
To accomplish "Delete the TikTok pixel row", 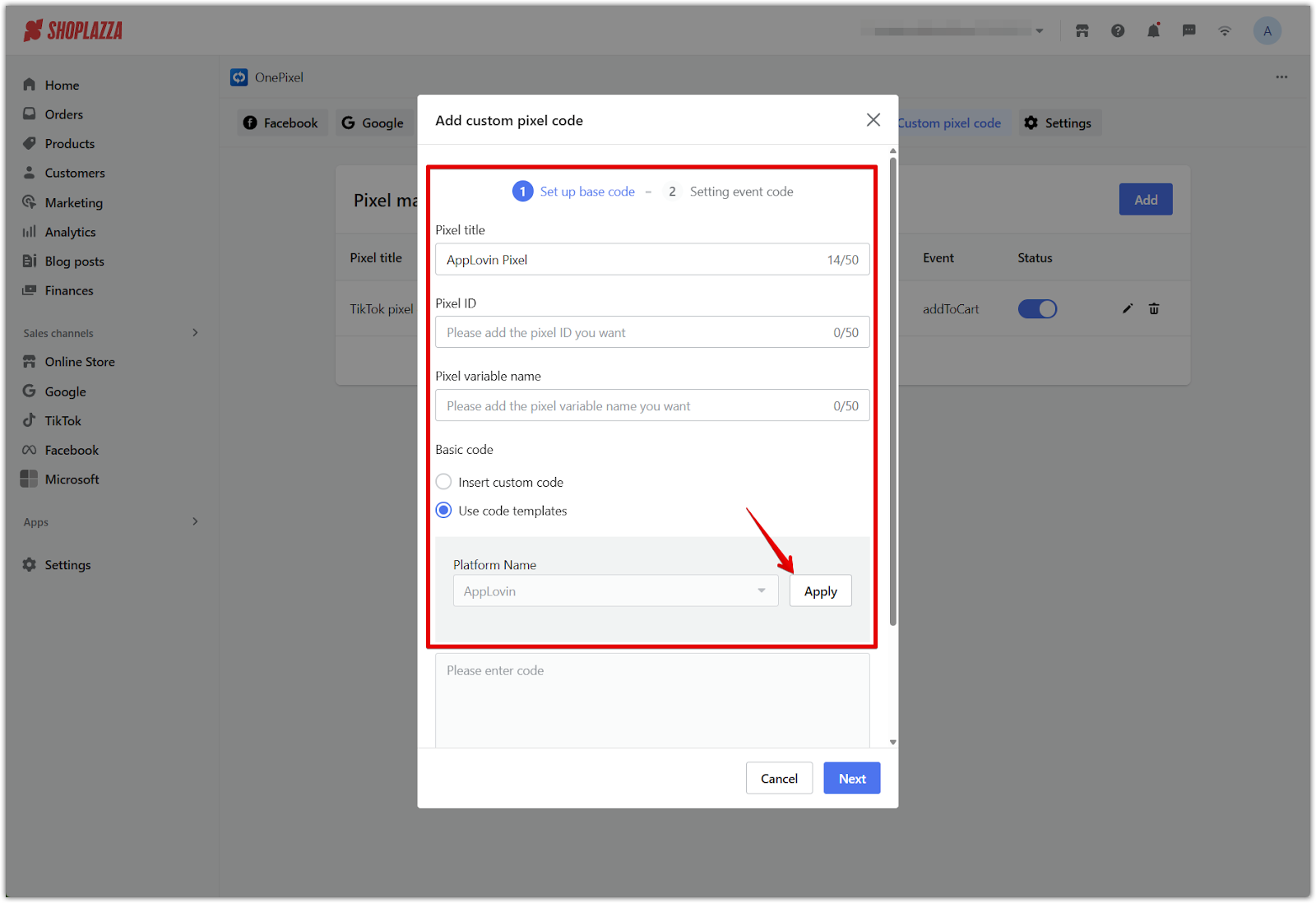I will (x=1154, y=309).
